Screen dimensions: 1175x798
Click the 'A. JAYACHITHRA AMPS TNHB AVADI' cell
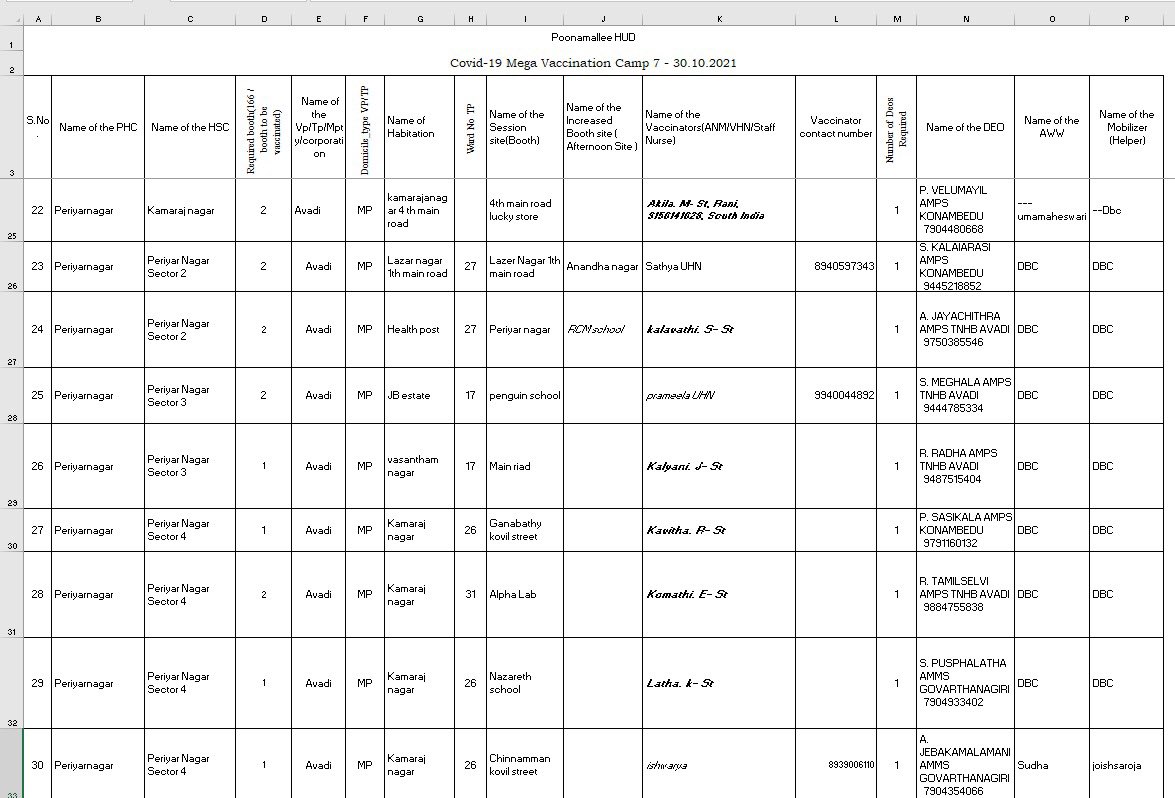tap(965, 330)
